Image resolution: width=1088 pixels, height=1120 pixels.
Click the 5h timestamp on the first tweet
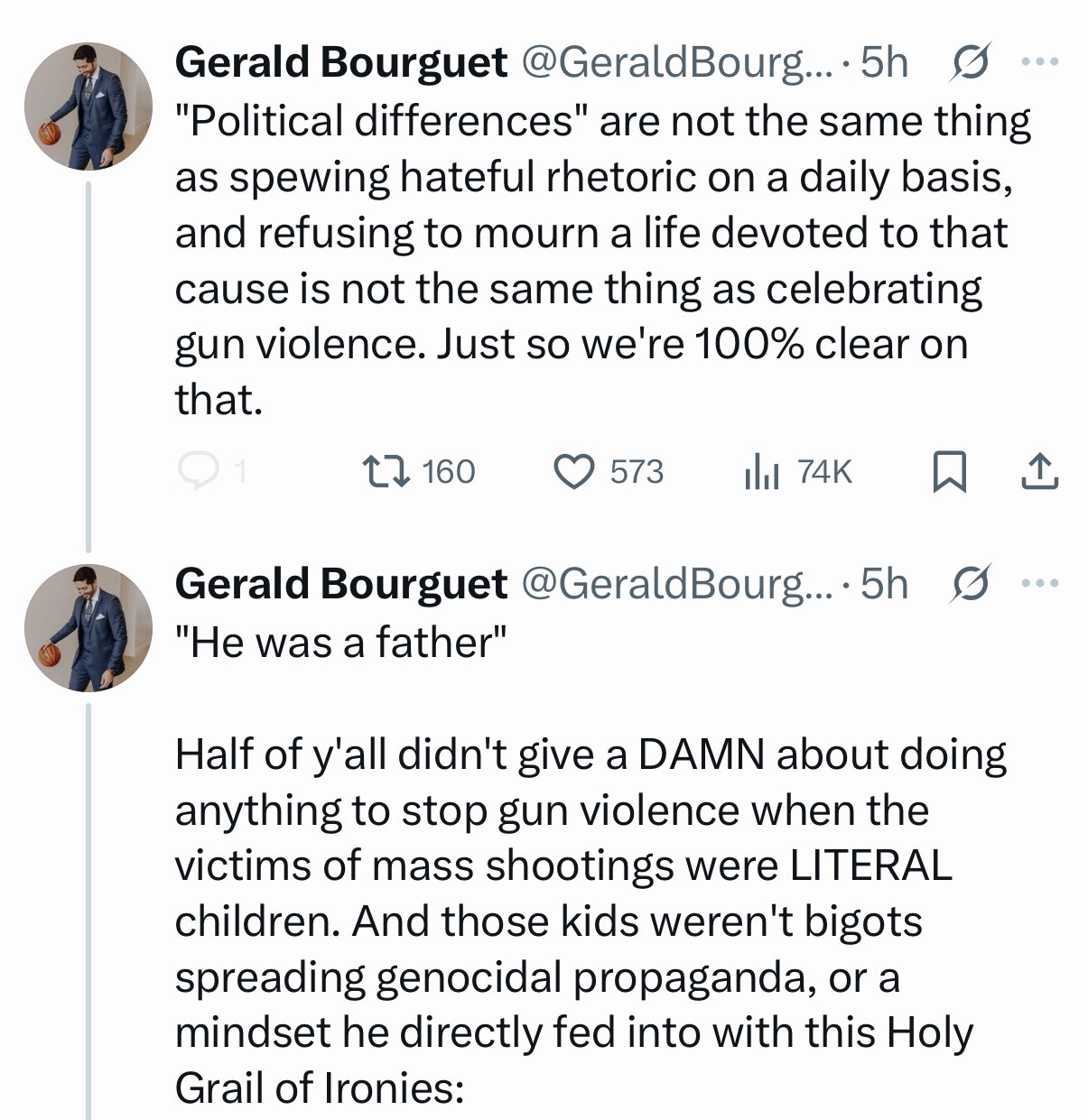point(883,63)
